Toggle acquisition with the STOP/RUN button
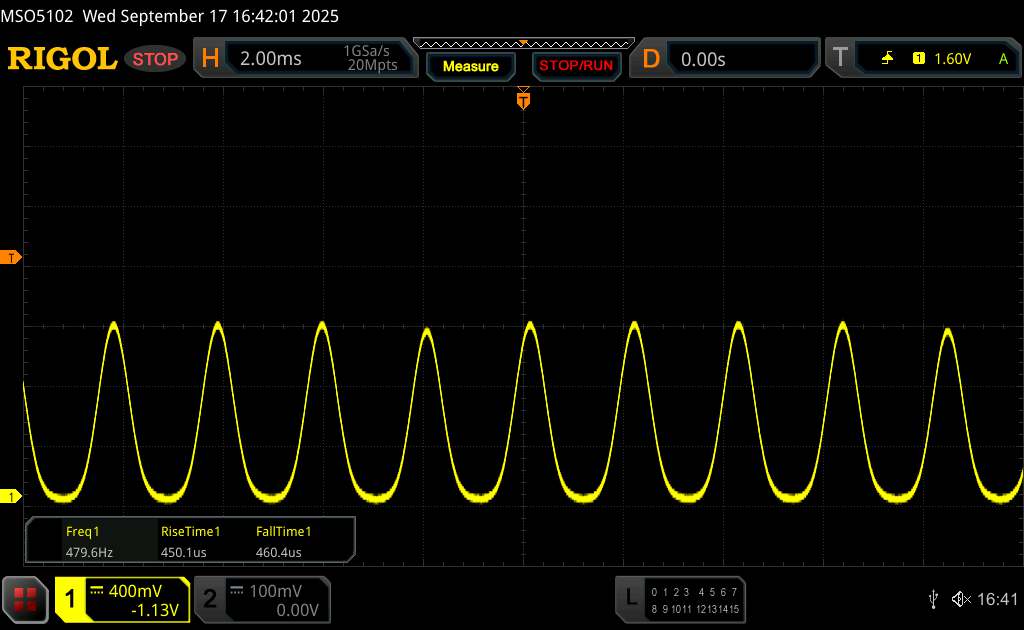 575,66
